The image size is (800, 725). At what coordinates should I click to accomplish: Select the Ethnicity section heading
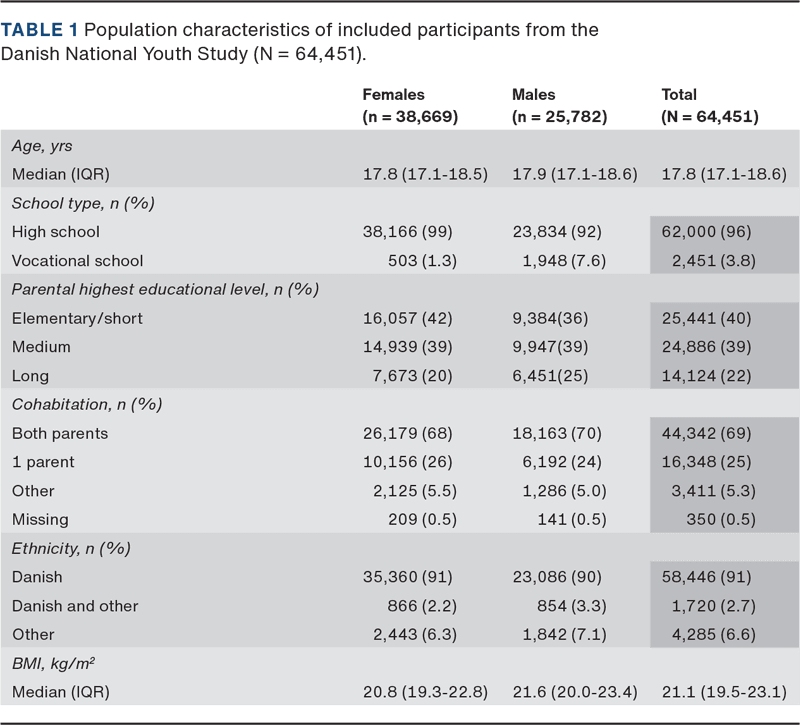click(70, 549)
